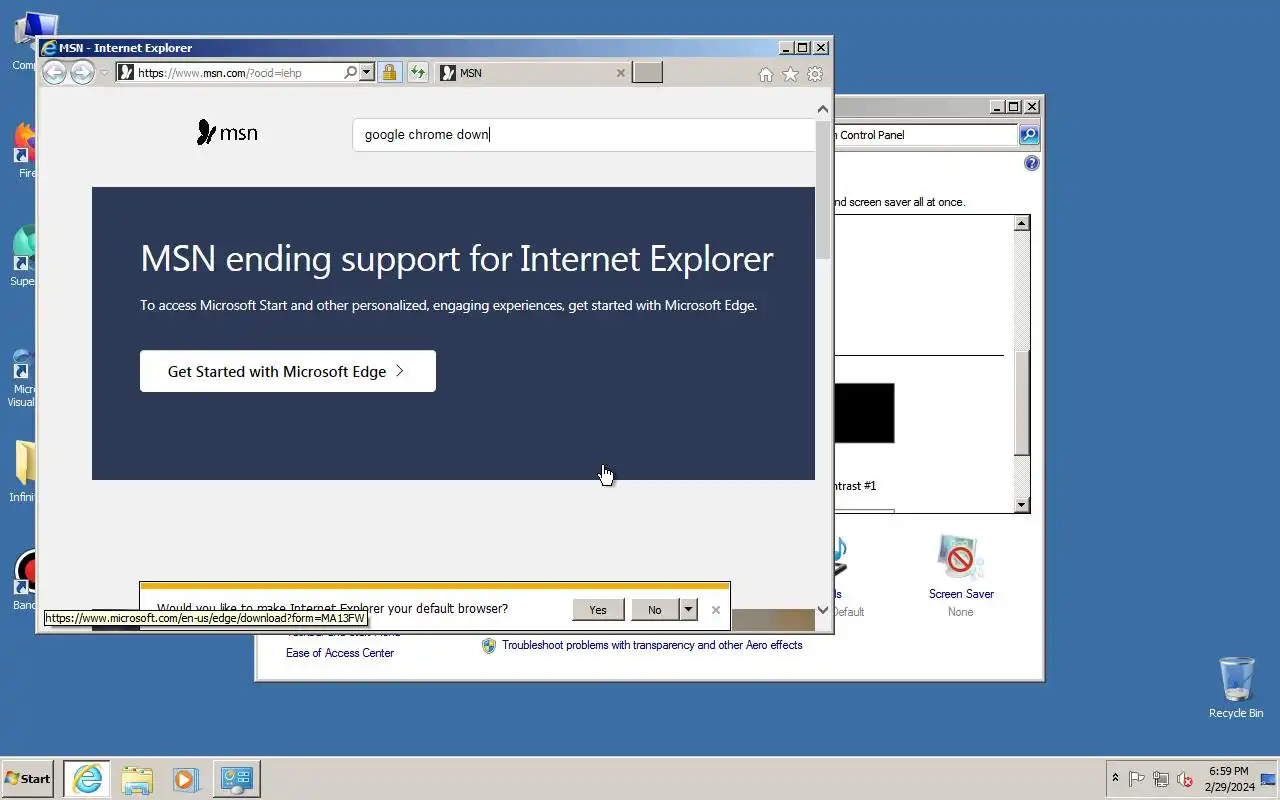This screenshot has height=800, width=1280.
Task: Select the MSN browser tab
Action: point(525,72)
